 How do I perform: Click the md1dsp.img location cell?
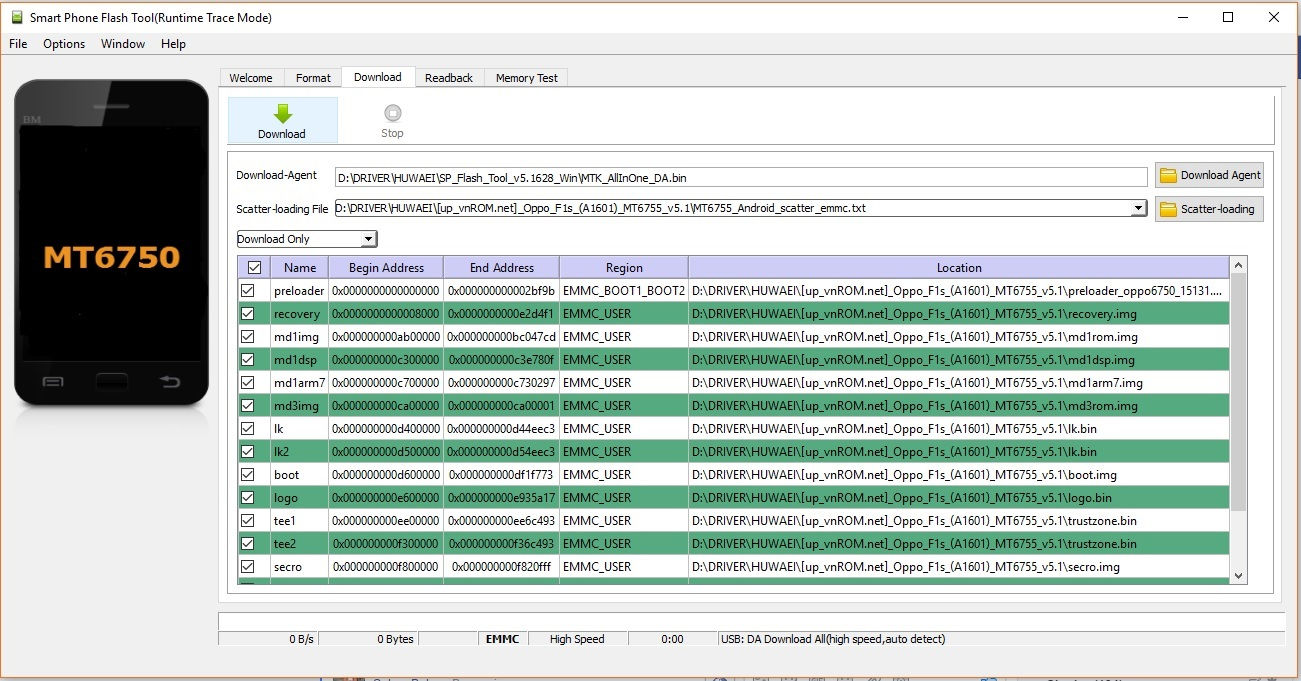tap(959, 359)
